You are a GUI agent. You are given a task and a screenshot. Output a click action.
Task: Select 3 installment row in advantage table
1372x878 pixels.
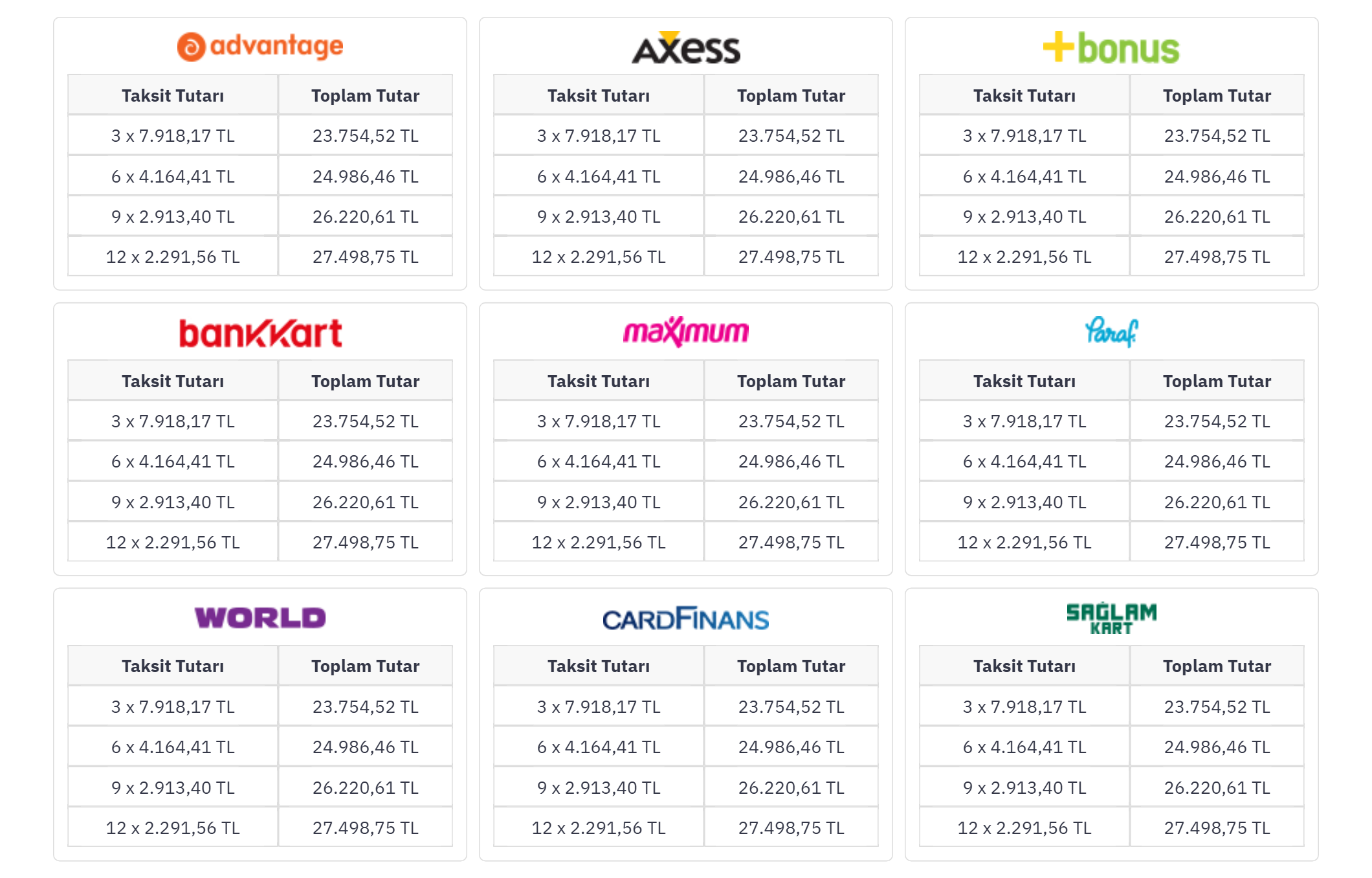[x=173, y=136]
